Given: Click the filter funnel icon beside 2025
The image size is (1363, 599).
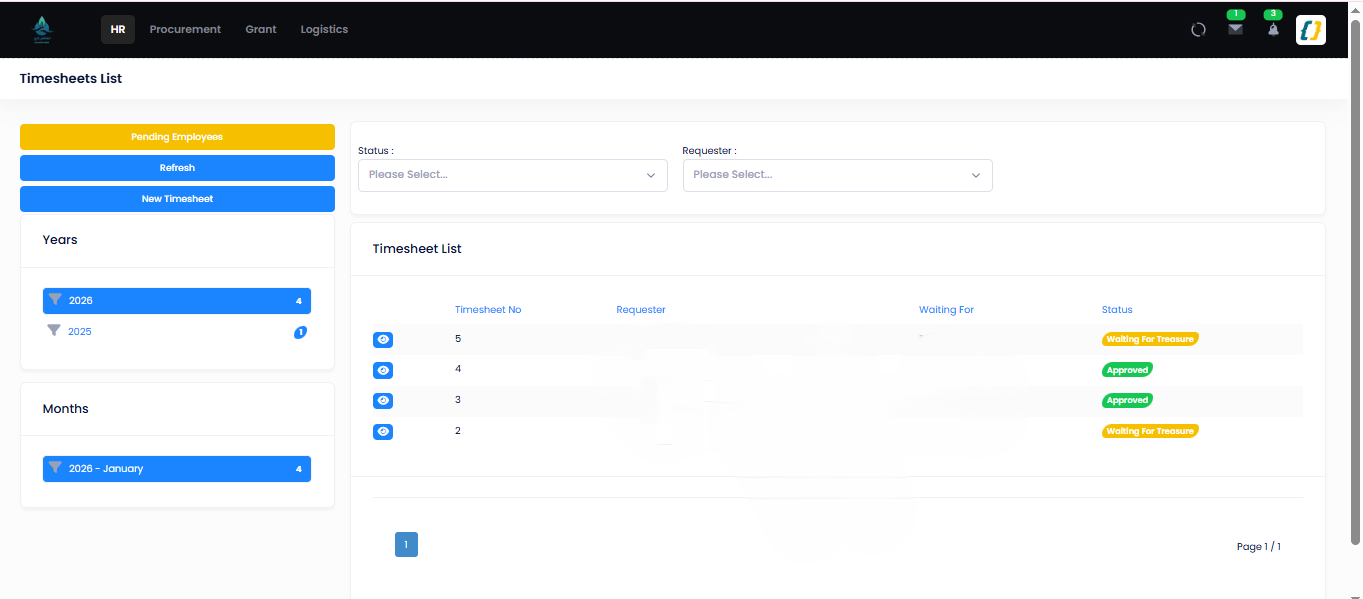Looking at the screenshot, I should (54, 331).
